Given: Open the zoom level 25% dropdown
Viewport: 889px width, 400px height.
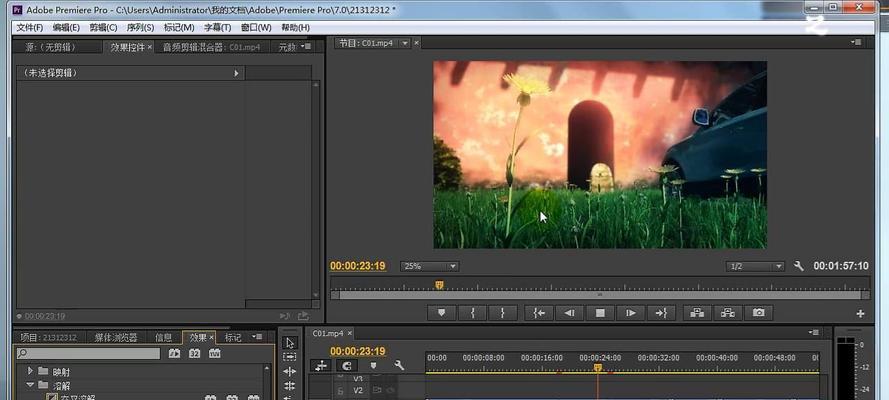Looking at the screenshot, I should [430, 266].
